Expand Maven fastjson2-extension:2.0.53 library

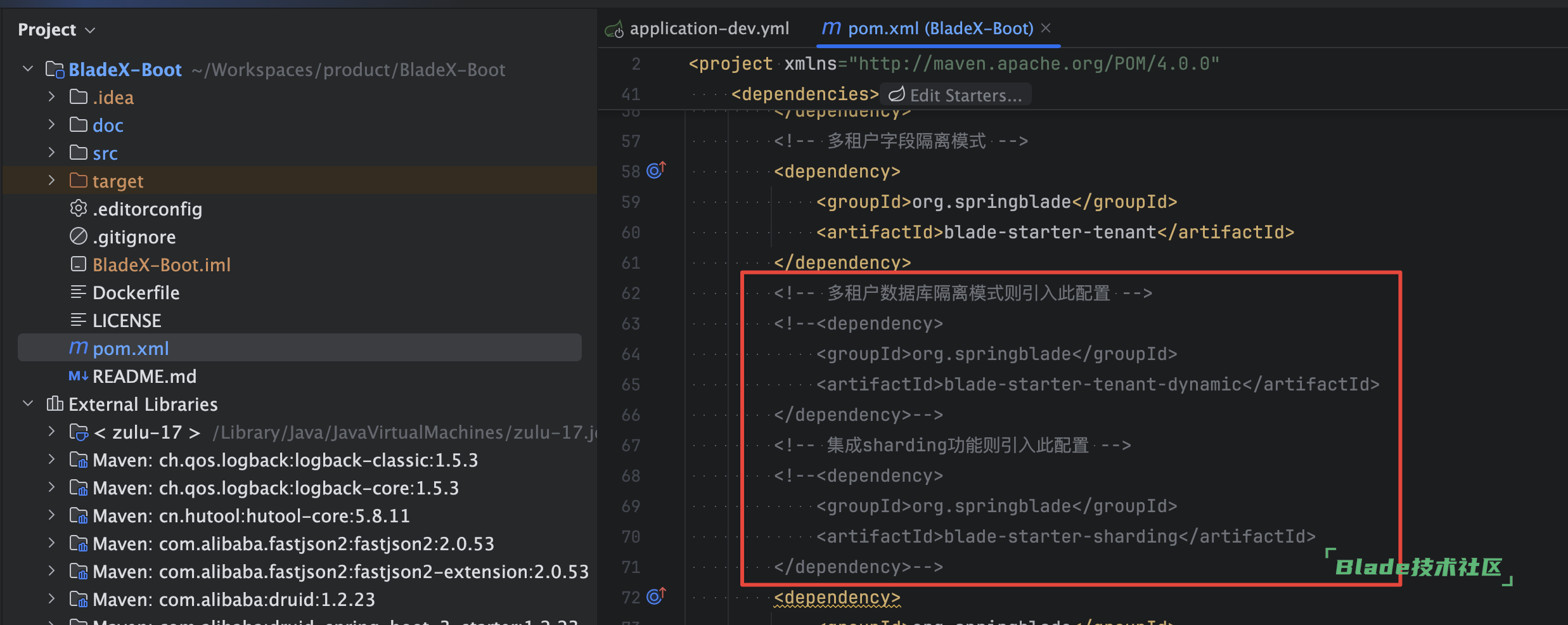coord(52,571)
